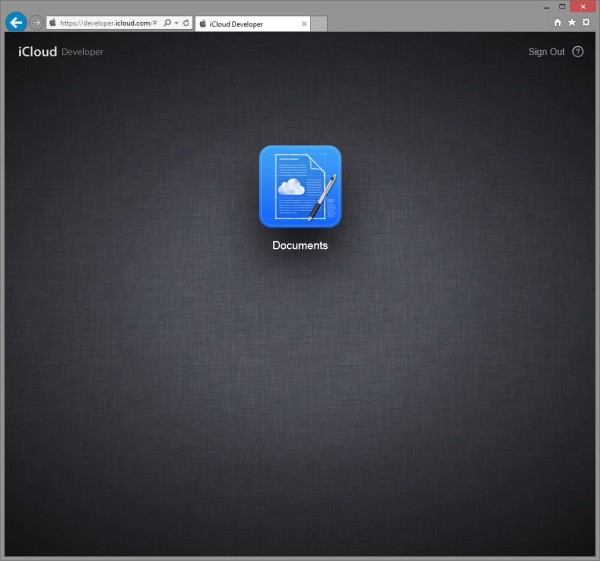The height and width of the screenshot is (561, 600).
Task: Maximize the browser window
Action: [x=562, y=7]
